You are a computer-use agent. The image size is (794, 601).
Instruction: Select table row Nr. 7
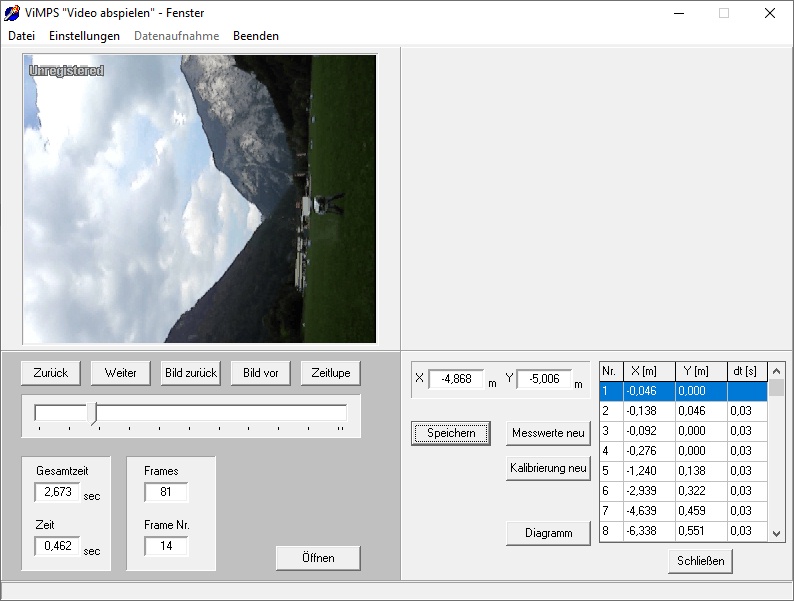(683, 511)
